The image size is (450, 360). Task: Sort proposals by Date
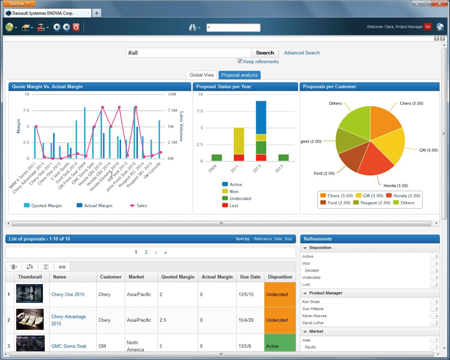tap(278, 239)
